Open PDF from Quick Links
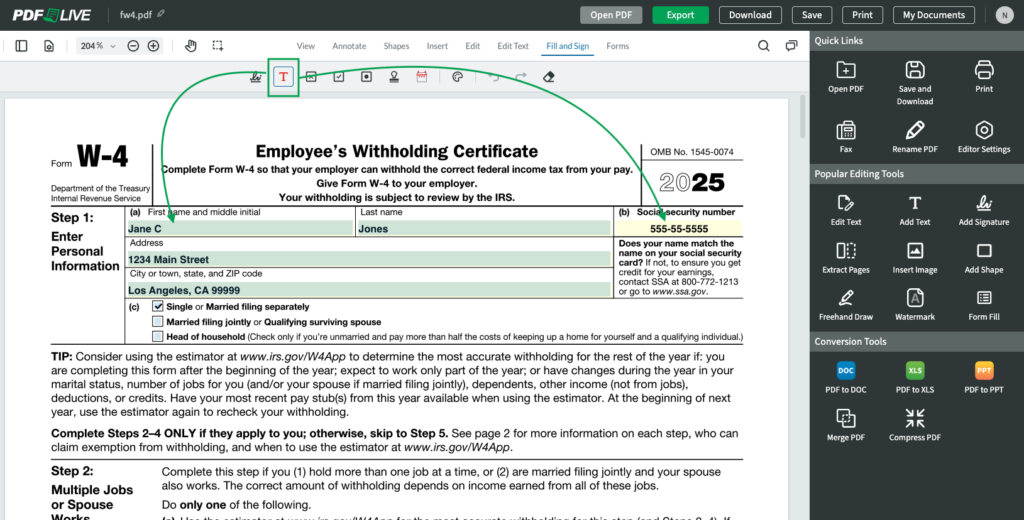Viewport: 1024px width, 520px height. [x=846, y=77]
